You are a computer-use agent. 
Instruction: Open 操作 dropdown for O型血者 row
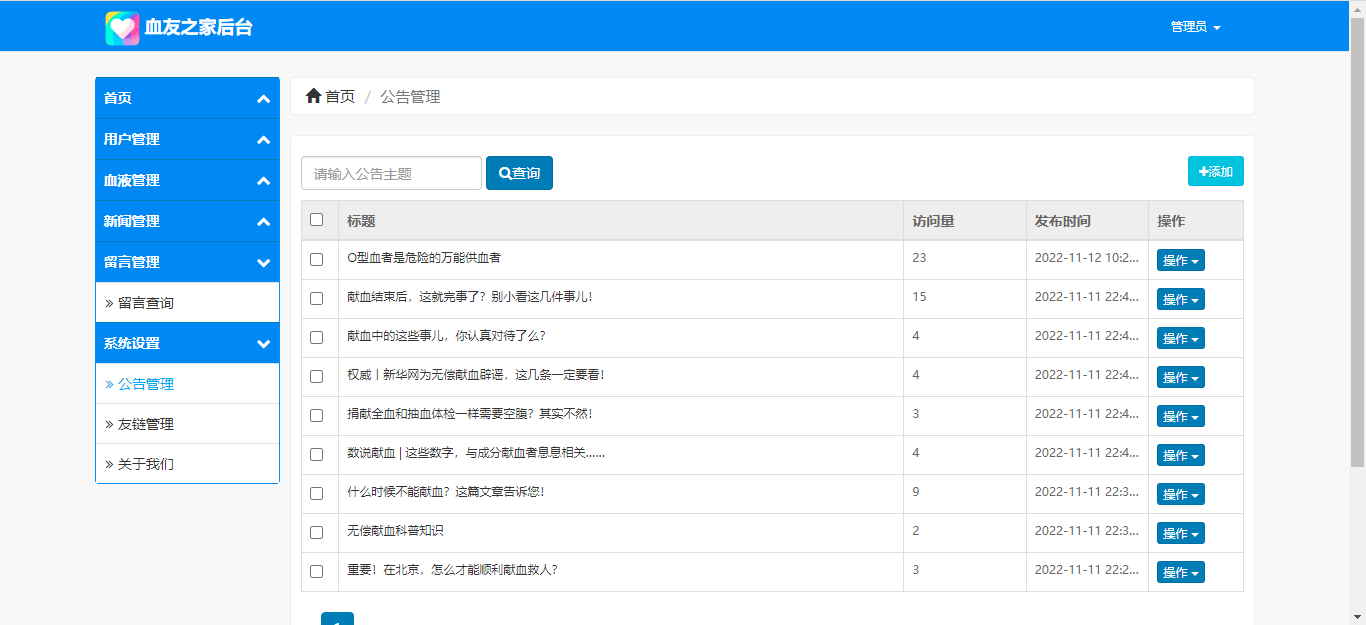(x=1181, y=260)
